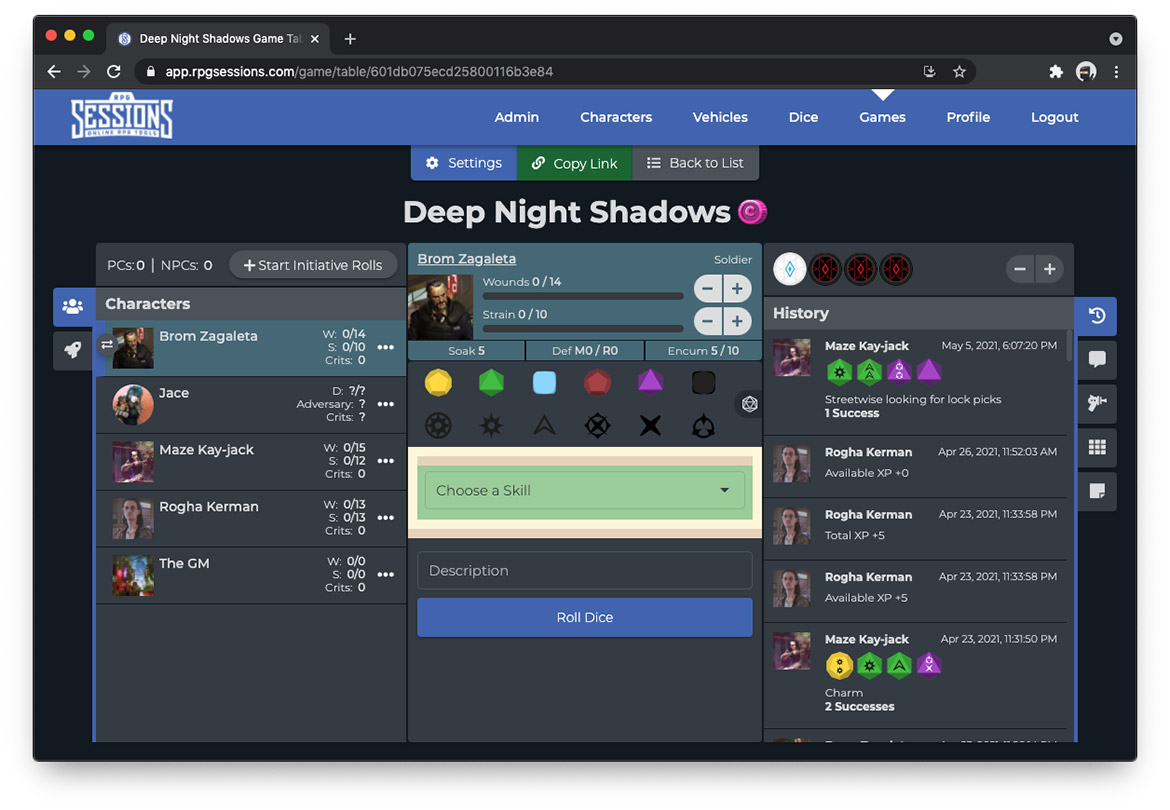The width and height of the screenshot is (1170, 810).
Task: Click into the Description input field
Action: (x=585, y=571)
